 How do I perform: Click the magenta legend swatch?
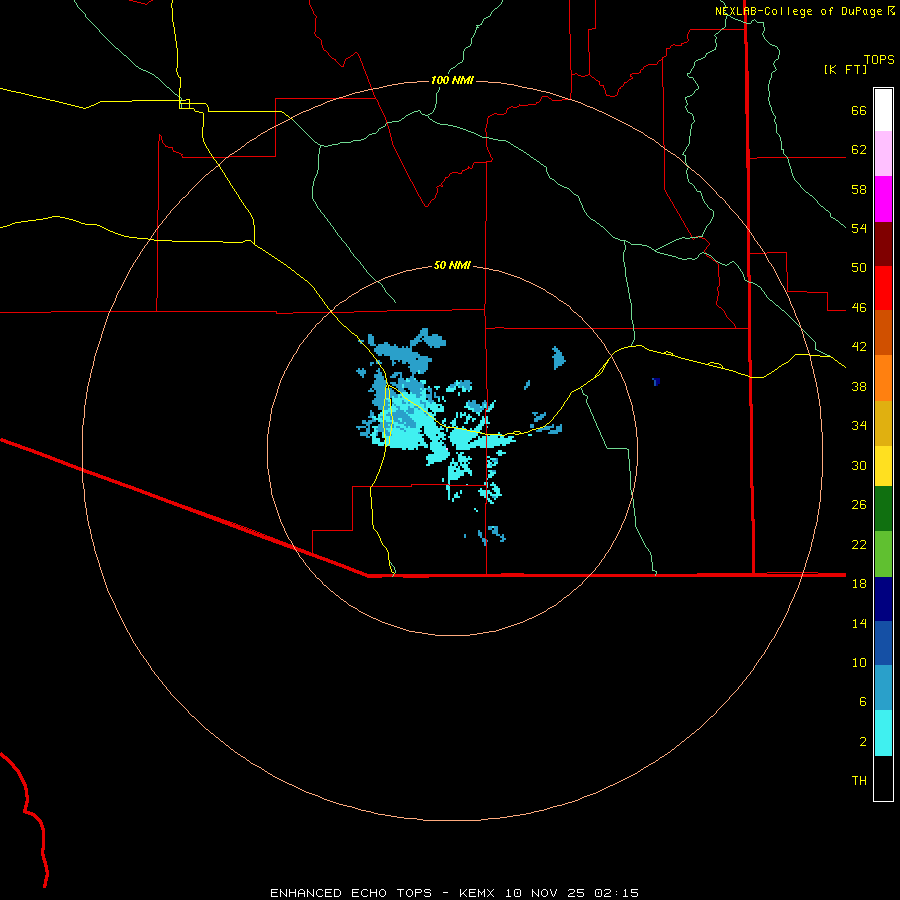coord(883,199)
